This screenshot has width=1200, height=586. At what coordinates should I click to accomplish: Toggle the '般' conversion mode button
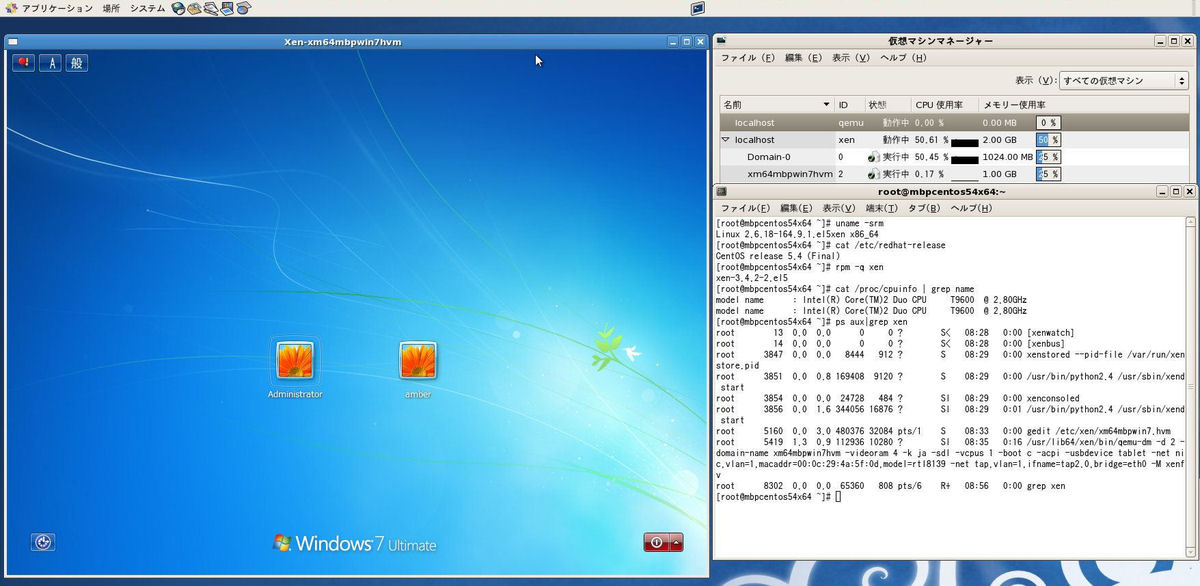coord(78,63)
